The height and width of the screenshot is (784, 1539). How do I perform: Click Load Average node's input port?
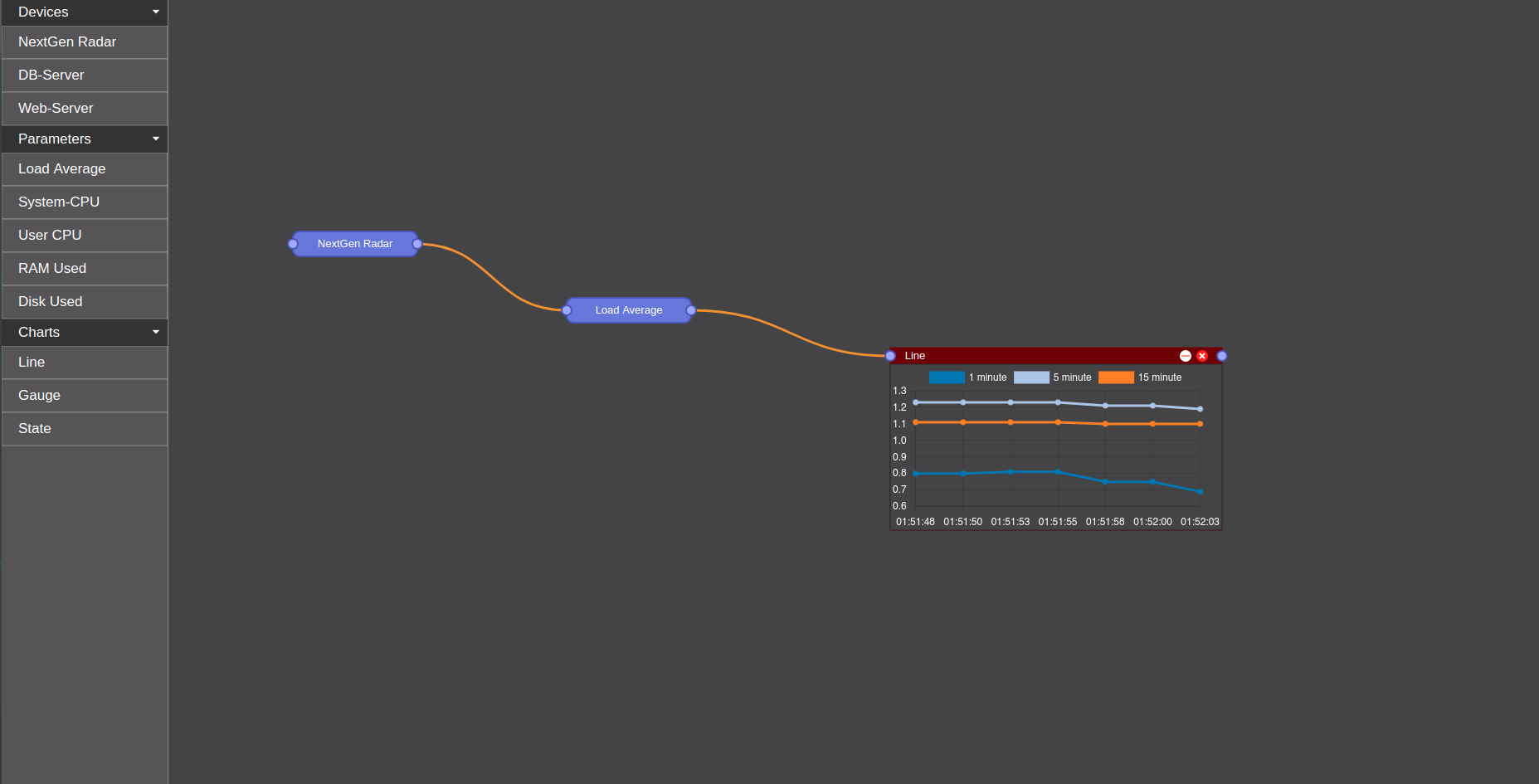click(567, 310)
